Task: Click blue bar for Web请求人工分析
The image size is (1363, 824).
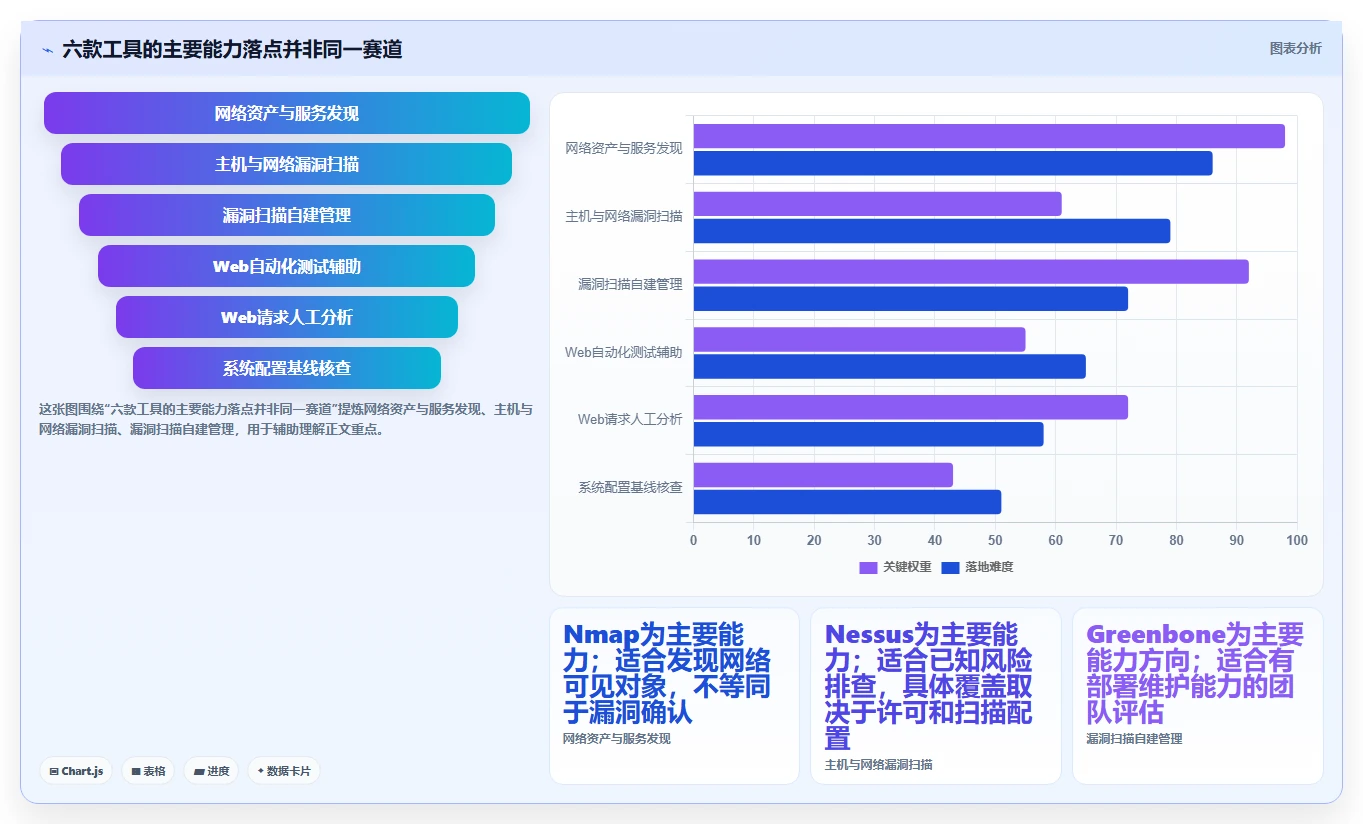Action: (868, 434)
